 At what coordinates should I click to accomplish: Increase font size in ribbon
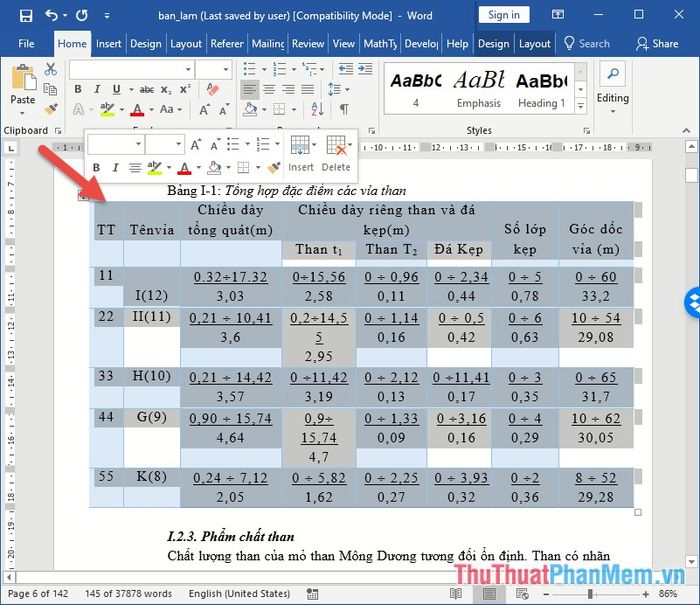click(x=204, y=109)
